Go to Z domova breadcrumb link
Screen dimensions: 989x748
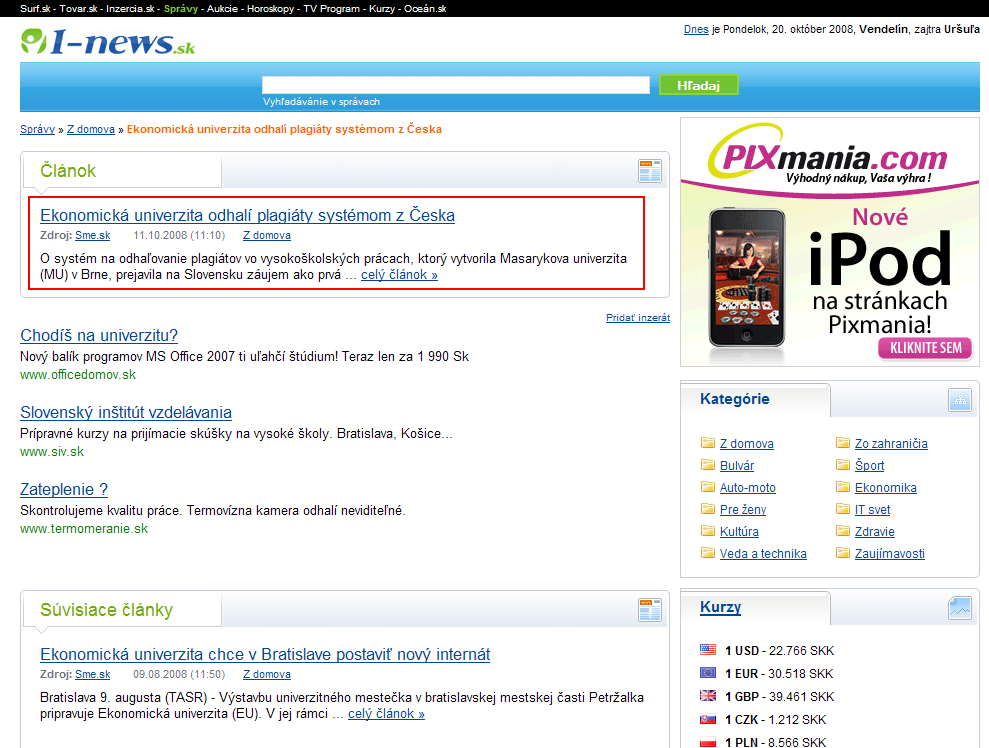[x=91, y=129]
